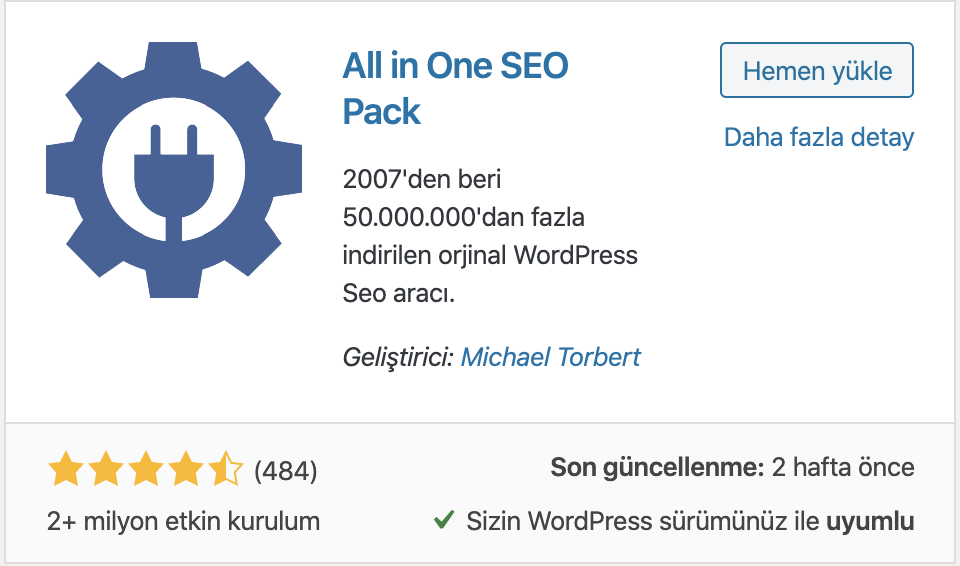Screen dimensions: 960x566
Task: Click the plugin description starting "2007'den beri"
Action: [490, 236]
